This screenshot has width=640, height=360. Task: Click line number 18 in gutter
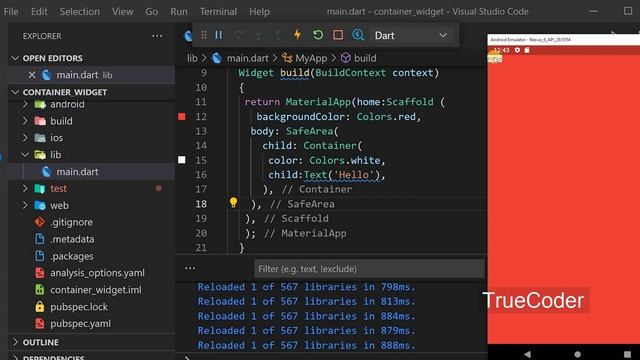coord(201,204)
